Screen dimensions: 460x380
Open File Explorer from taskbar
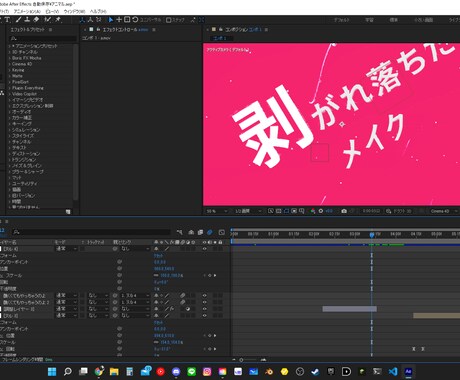tap(114, 372)
